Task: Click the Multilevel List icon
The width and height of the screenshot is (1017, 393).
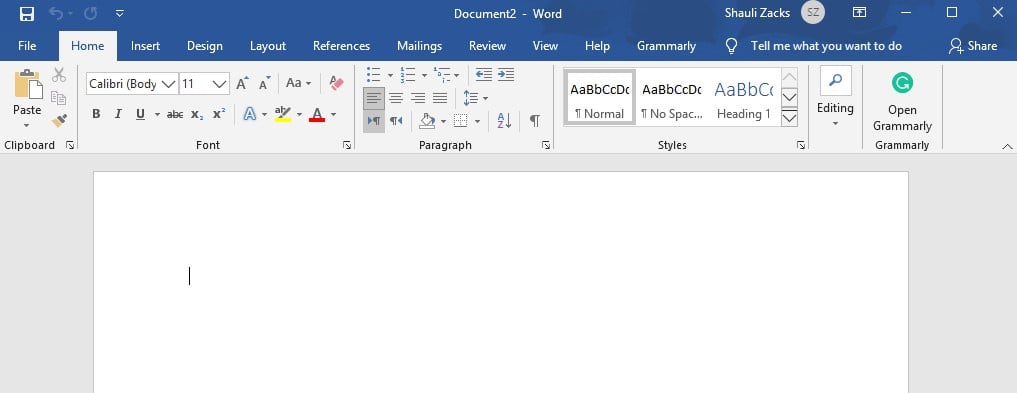Action: point(442,75)
